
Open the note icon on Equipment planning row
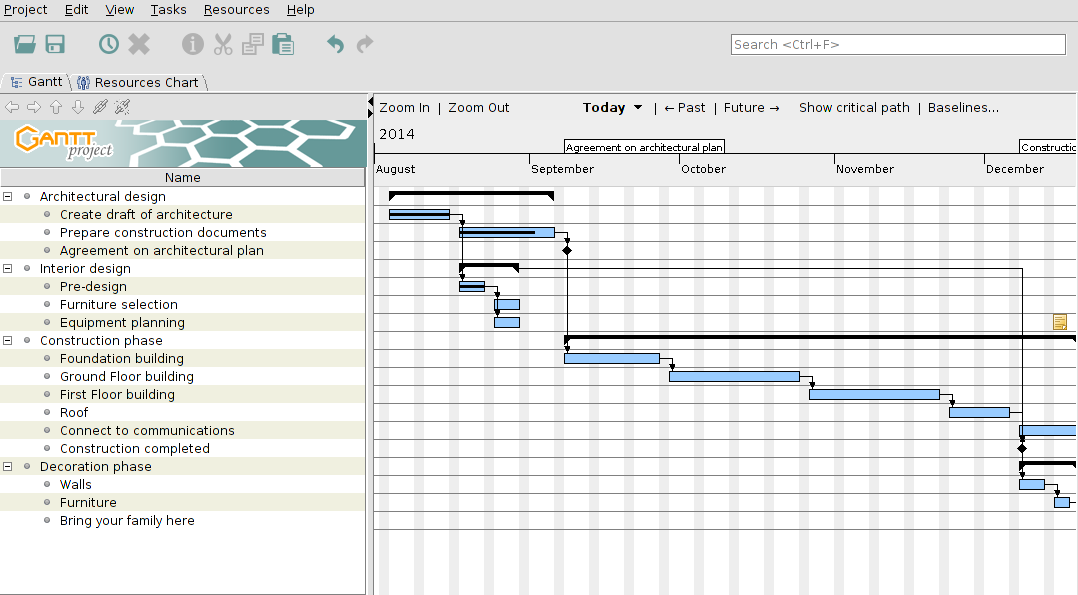coord(1059,322)
